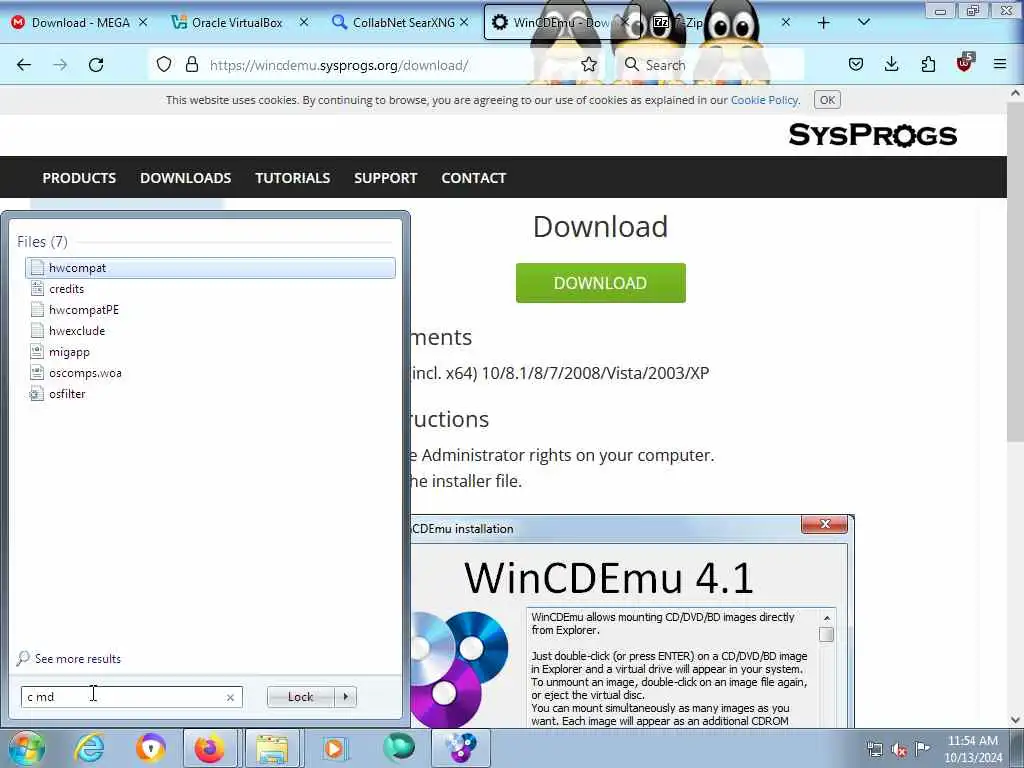Open the TUTORIALS menu

point(293,178)
